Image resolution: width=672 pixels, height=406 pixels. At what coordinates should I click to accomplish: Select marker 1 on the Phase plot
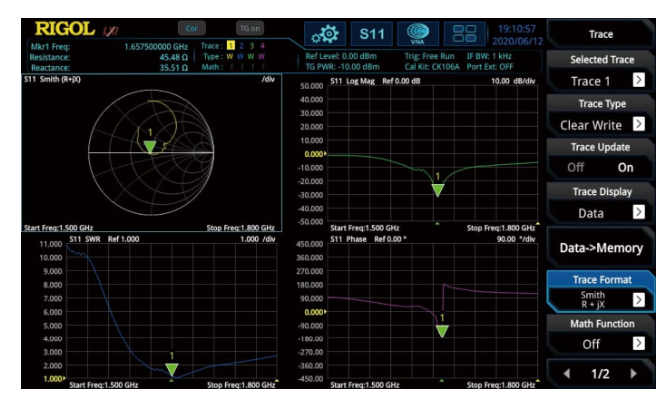[x=442, y=331]
